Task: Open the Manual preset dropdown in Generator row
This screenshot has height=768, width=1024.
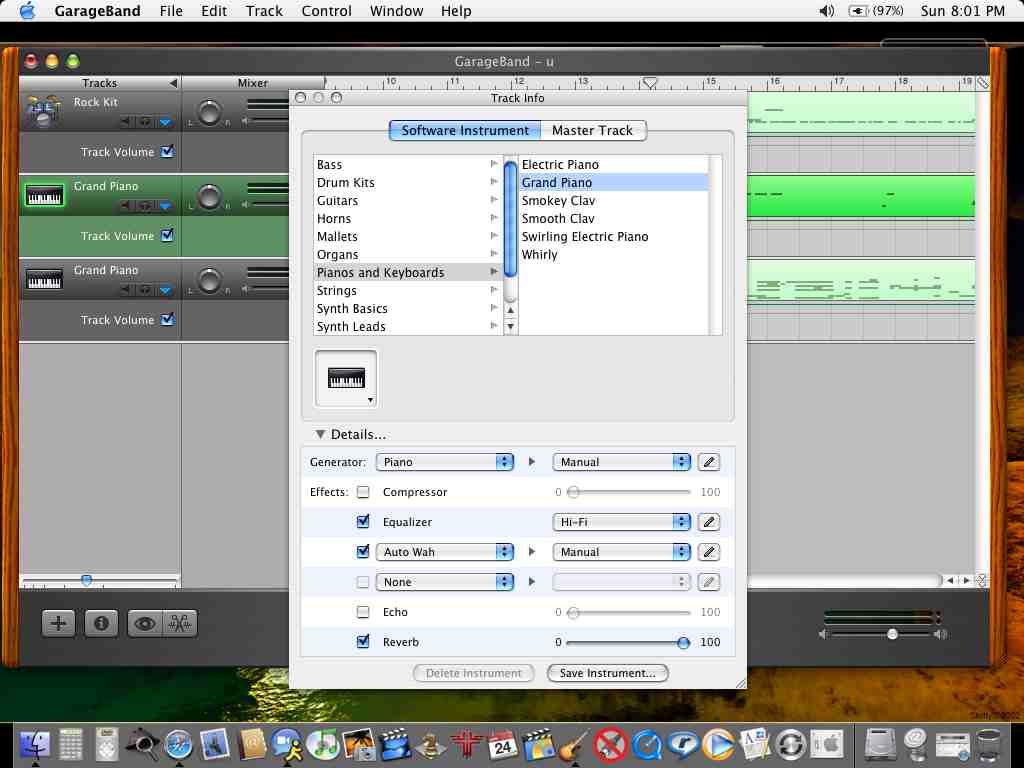Action: pos(621,462)
